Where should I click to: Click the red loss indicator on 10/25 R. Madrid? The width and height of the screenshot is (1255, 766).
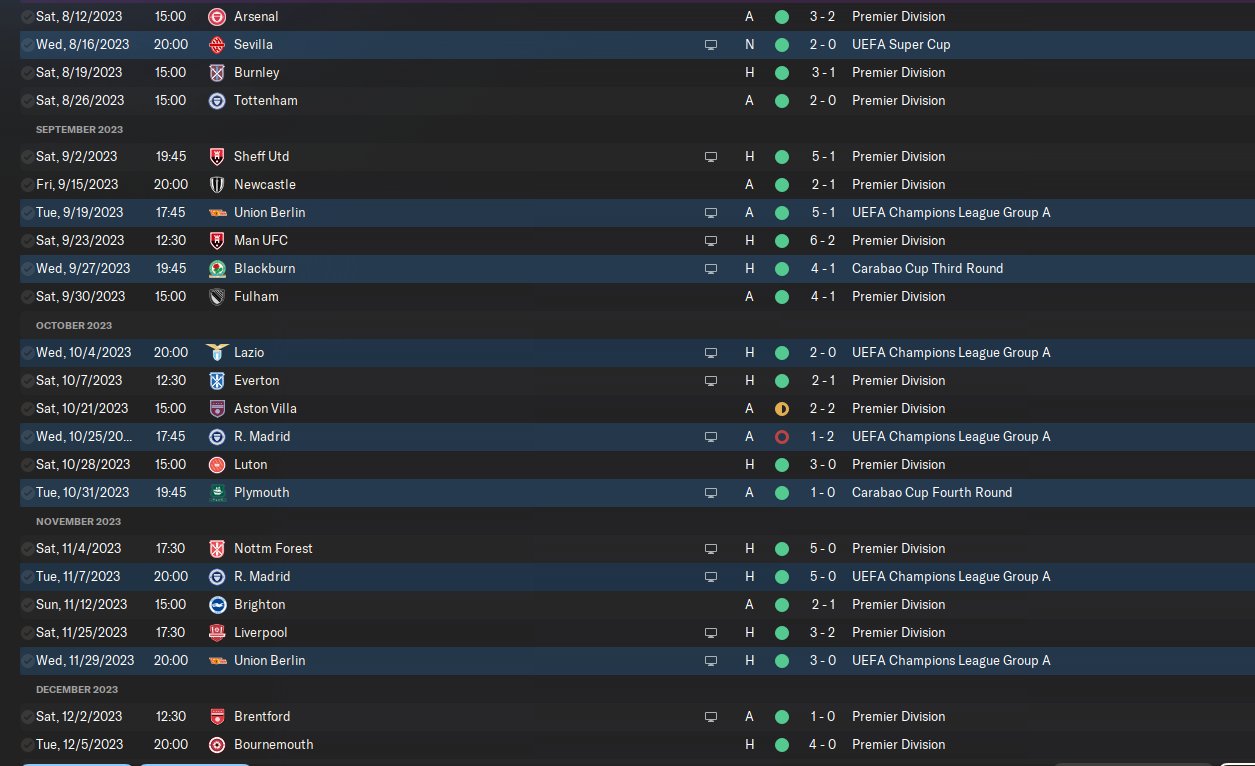782,437
